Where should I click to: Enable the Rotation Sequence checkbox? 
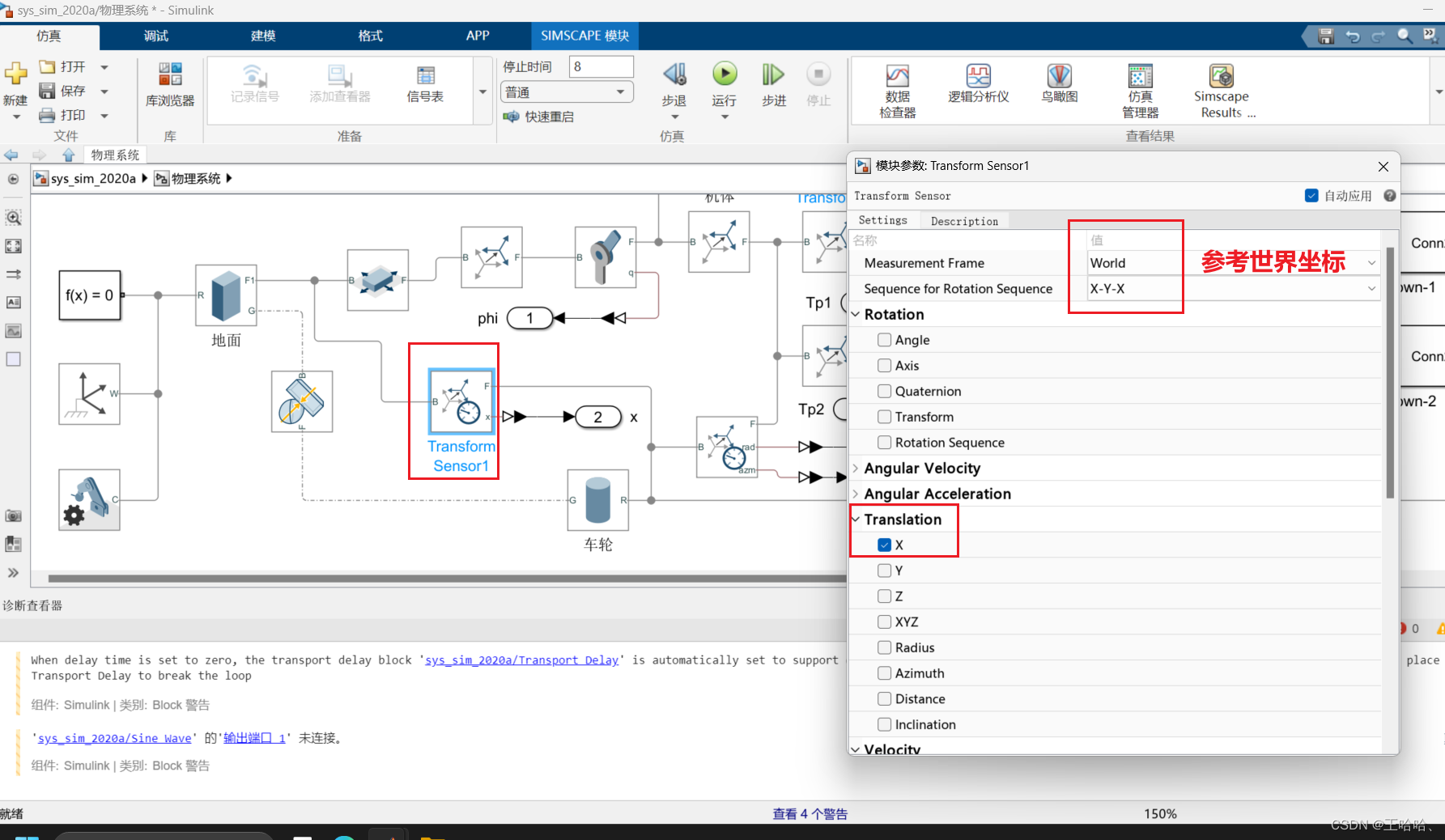click(x=885, y=443)
